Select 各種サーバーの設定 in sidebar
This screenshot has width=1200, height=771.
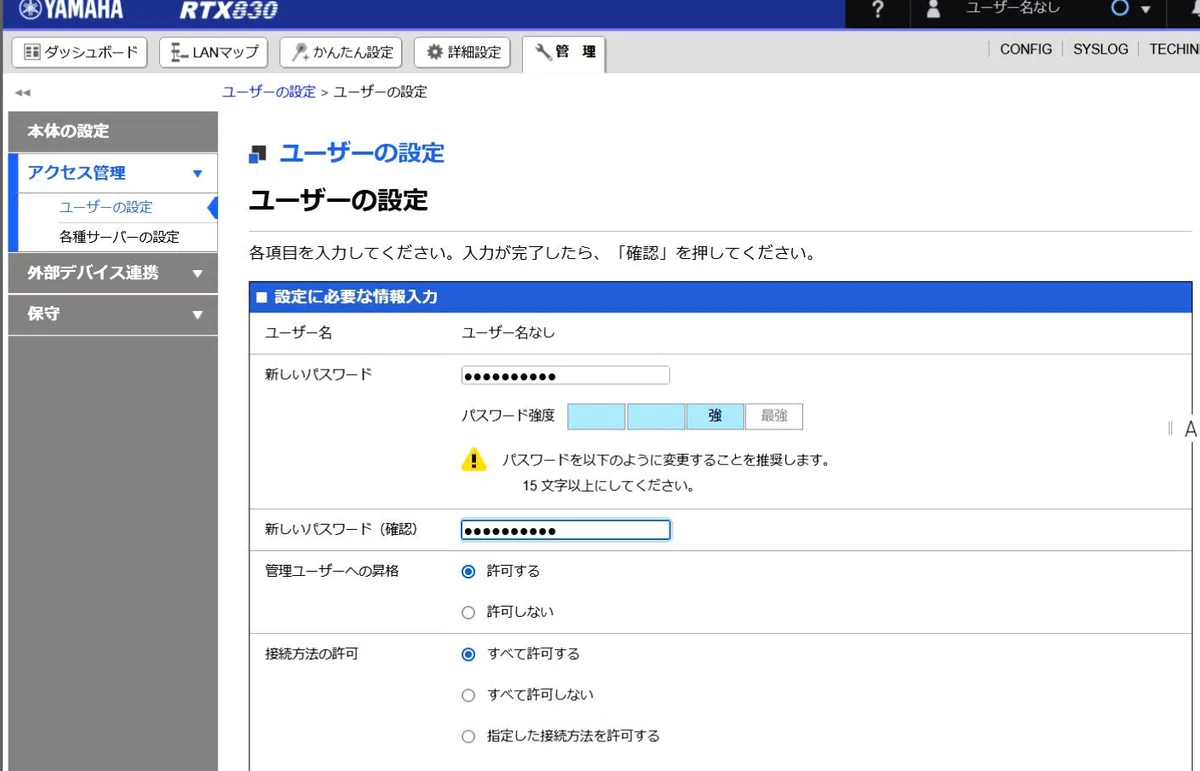pyautogui.click(x=119, y=237)
